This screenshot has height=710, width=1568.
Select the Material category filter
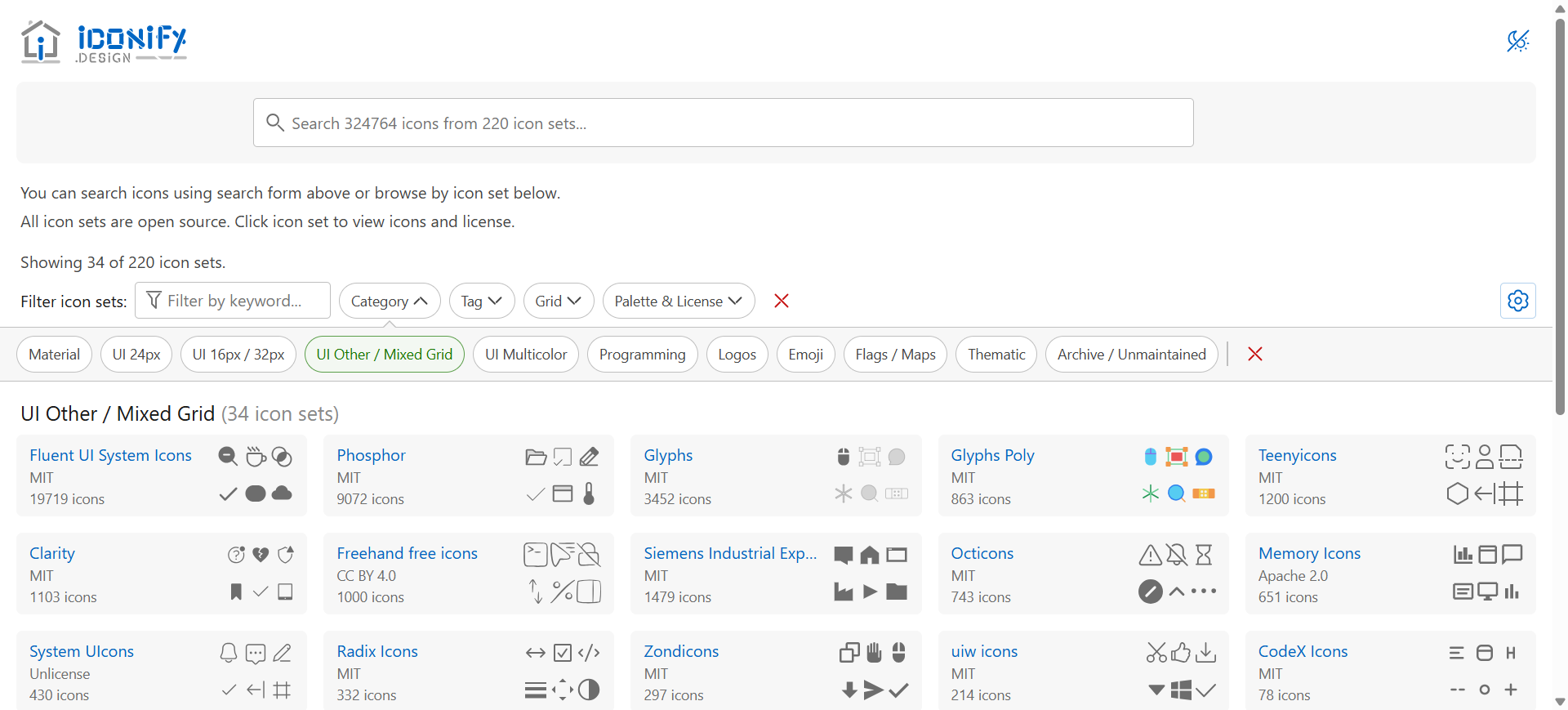click(54, 354)
